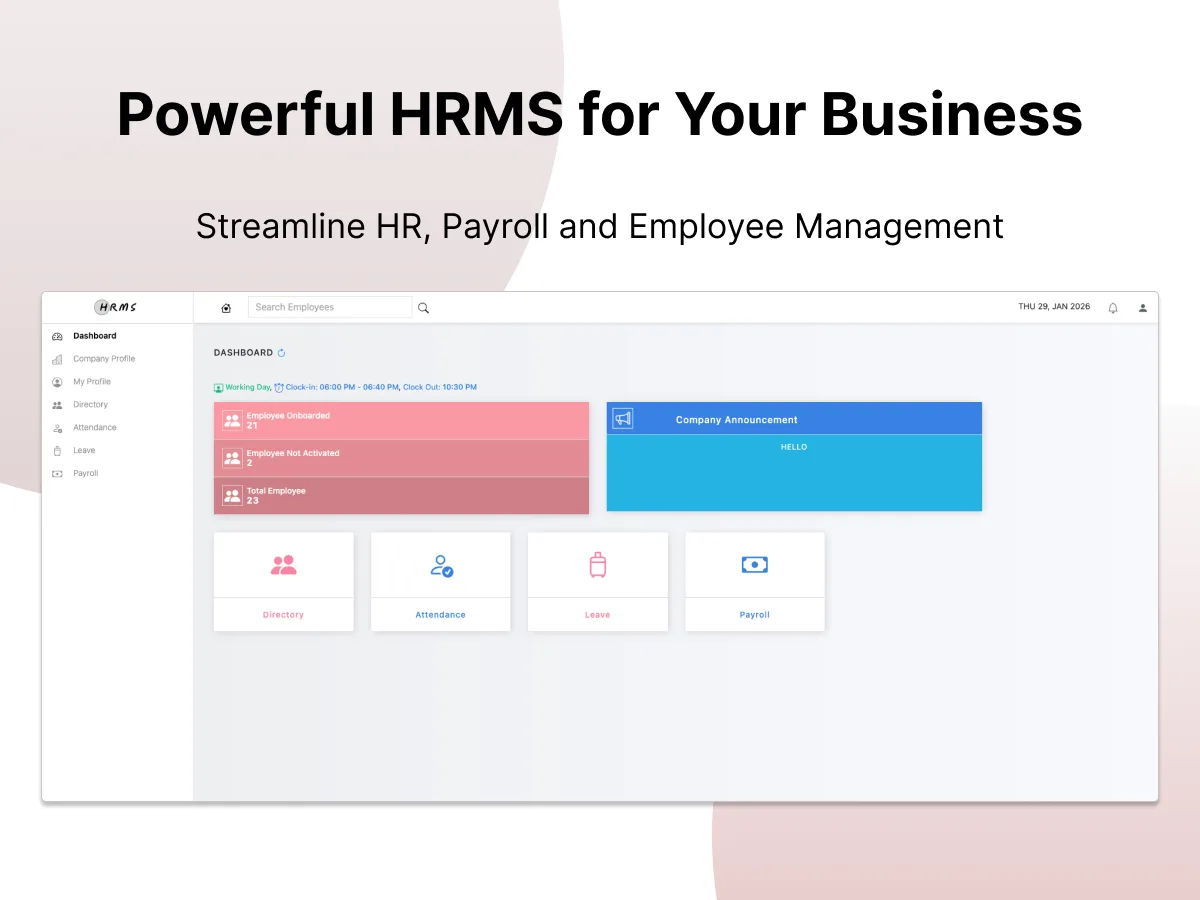The width and height of the screenshot is (1200, 900).
Task: Refresh the dashboard with the reload icon
Action: coord(283,352)
